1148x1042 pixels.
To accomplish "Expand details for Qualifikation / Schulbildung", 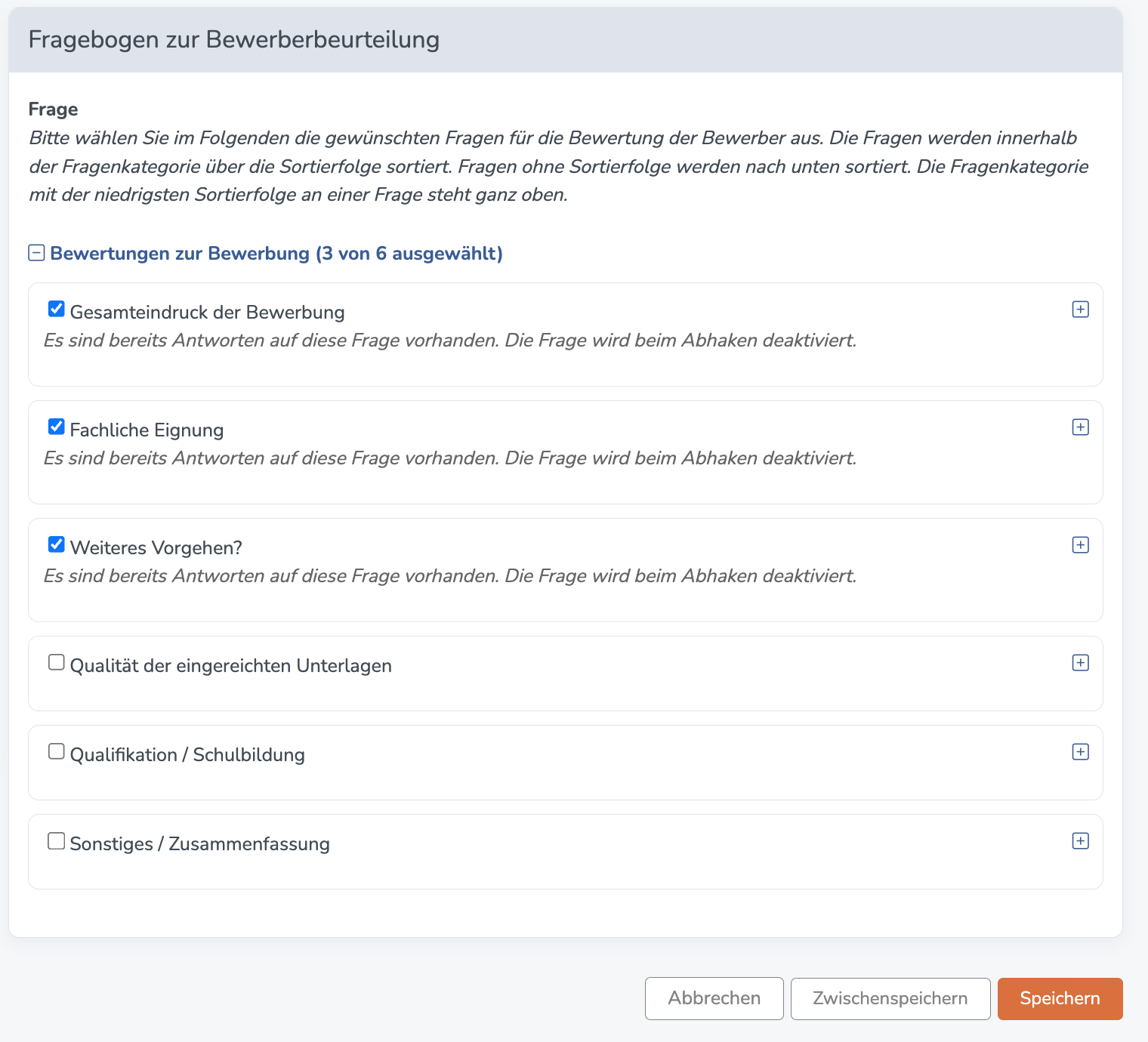I will 1081,752.
